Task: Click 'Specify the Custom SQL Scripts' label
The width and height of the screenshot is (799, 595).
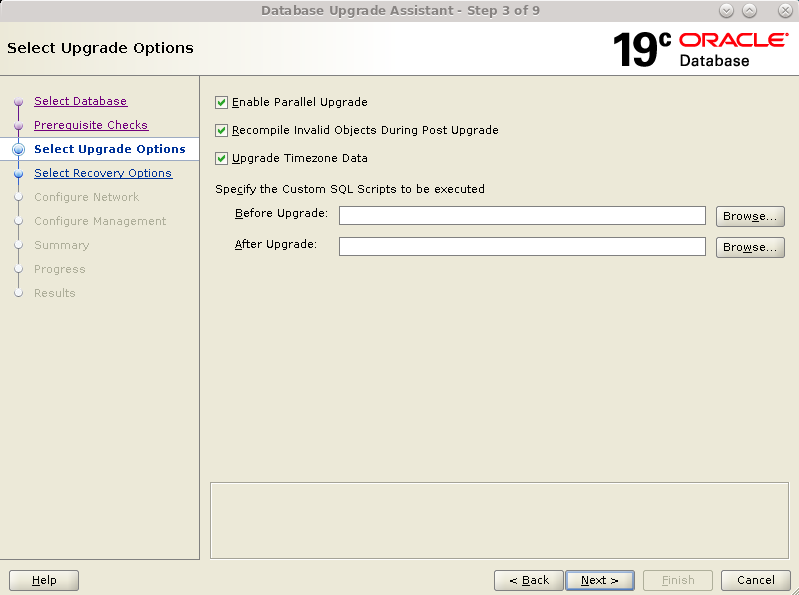Action: 350,189
